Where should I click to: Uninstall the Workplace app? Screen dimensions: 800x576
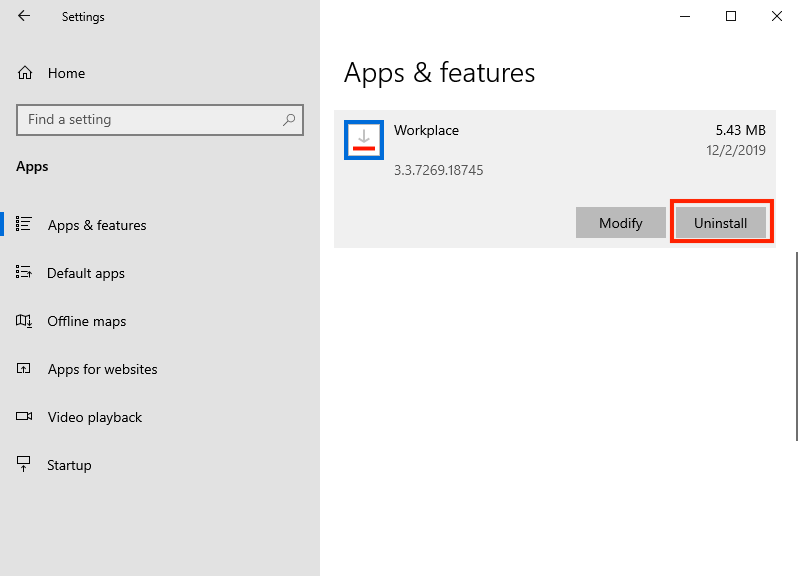pyautogui.click(x=721, y=222)
